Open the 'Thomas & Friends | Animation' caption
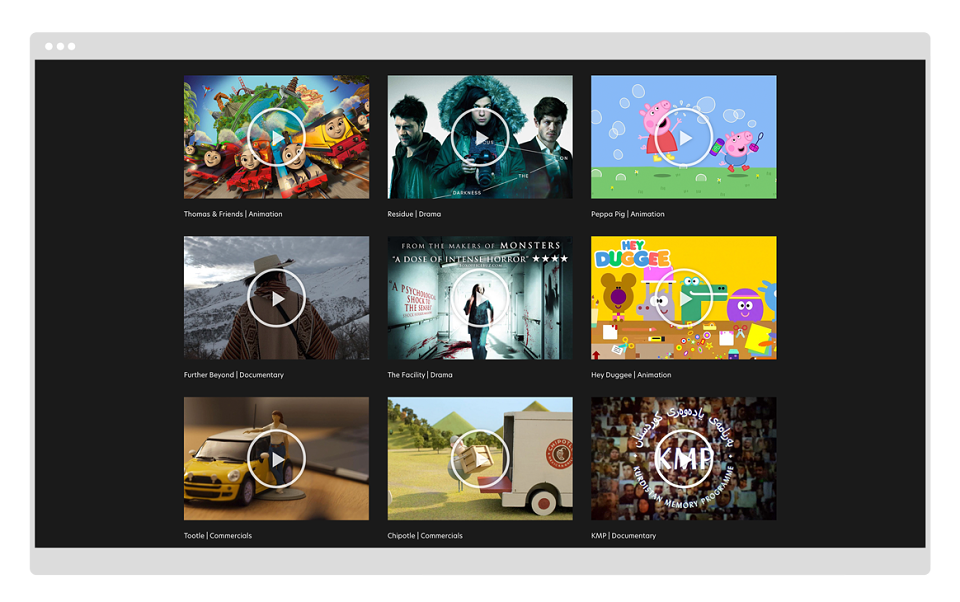This screenshot has height=602, width=960. (x=233, y=214)
